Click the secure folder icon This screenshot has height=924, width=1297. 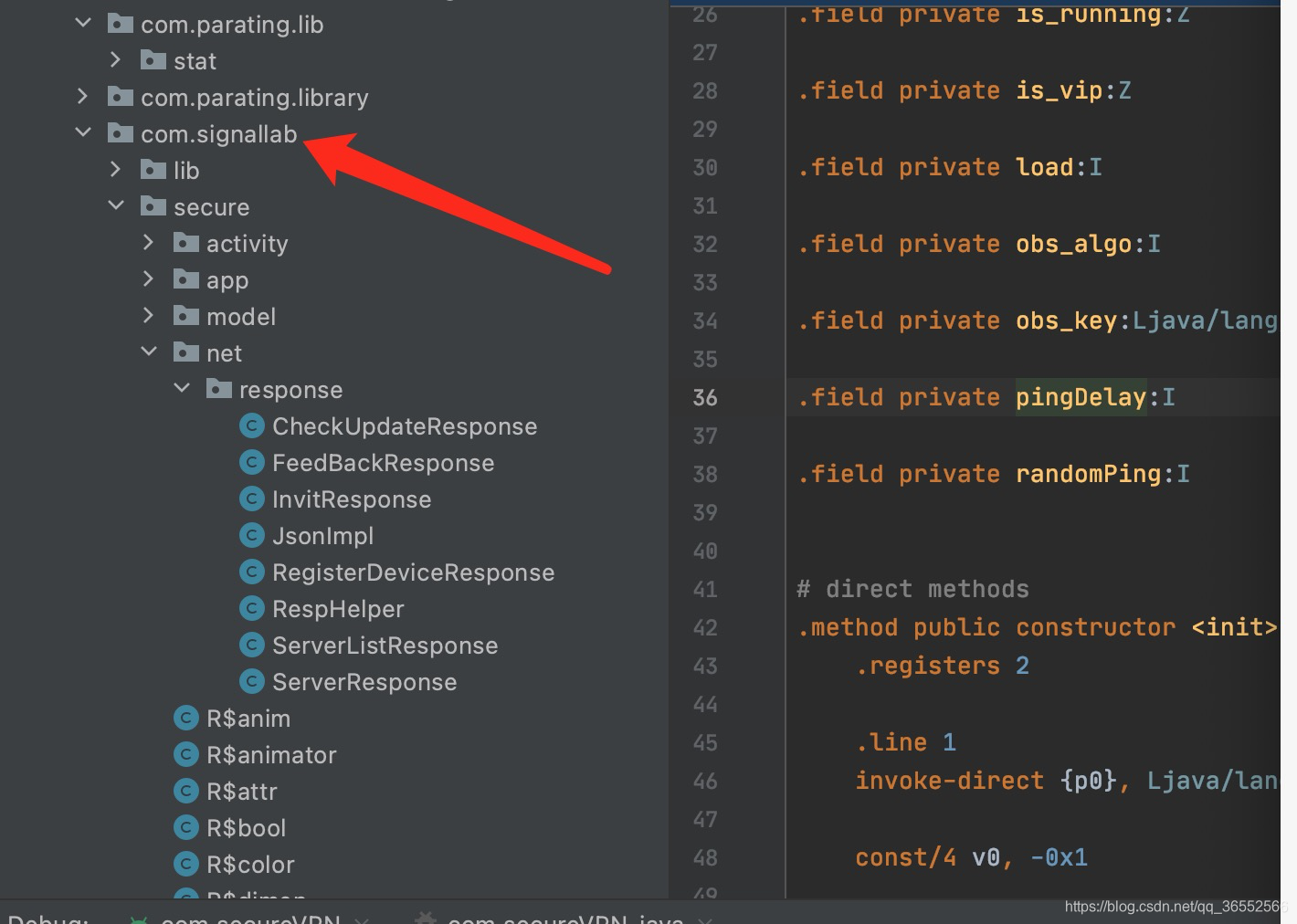tap(153, 205)
